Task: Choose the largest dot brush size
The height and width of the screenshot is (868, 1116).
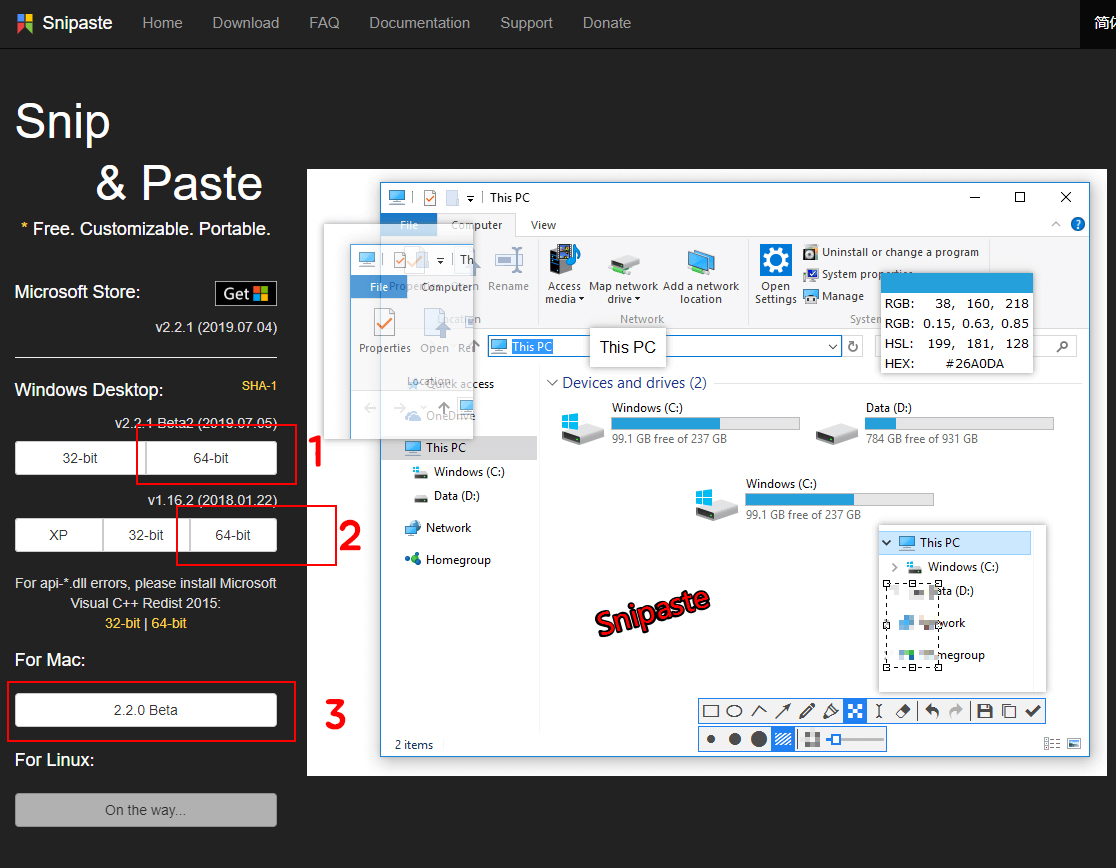Action: (x=759, y=739)
